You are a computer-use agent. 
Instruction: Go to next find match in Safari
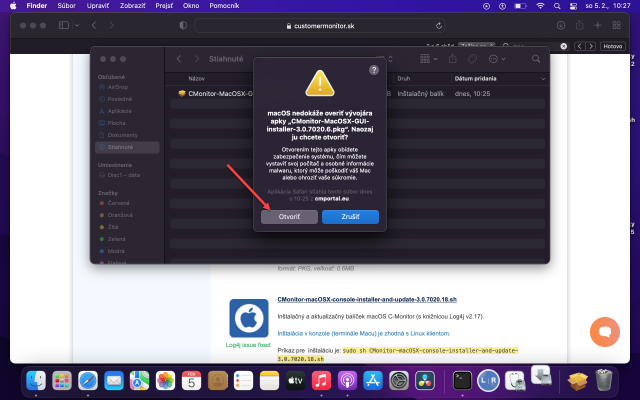click(590, 46)
